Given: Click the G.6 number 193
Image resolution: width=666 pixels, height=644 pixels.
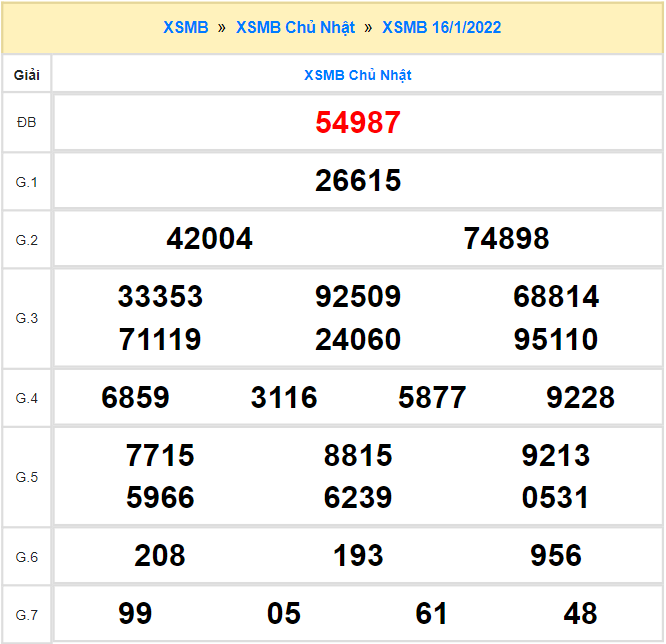Looking at the screenshot, I should point(357,556).
